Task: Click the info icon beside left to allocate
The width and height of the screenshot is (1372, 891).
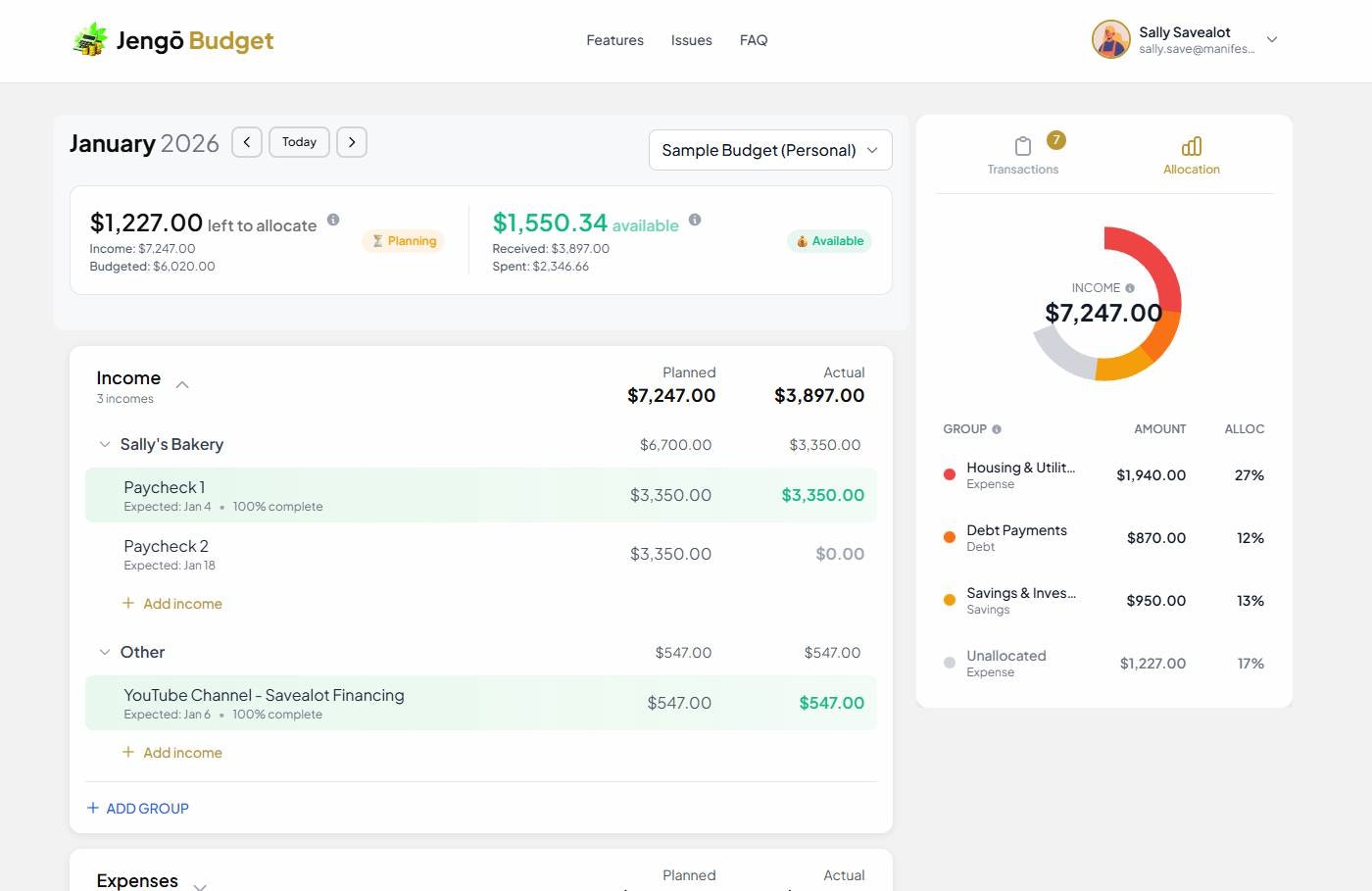Action: (x=333, y=220)
